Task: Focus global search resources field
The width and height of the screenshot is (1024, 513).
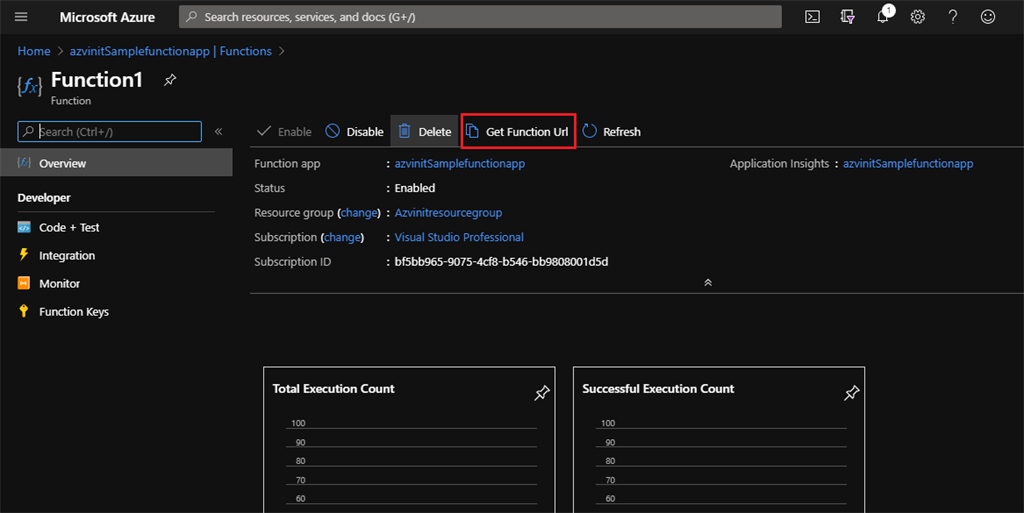Action: coord(480,17)
